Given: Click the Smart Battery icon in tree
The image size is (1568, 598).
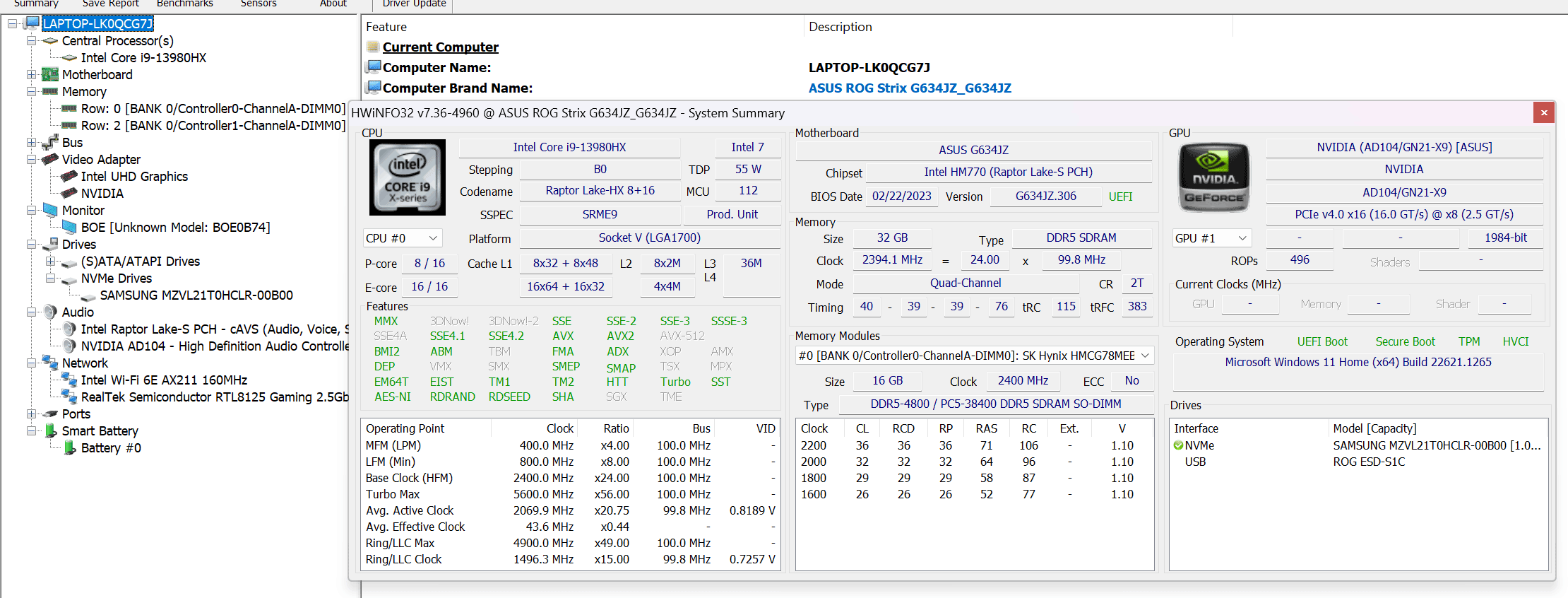Looking at the screenshot, I should [50, 430].
